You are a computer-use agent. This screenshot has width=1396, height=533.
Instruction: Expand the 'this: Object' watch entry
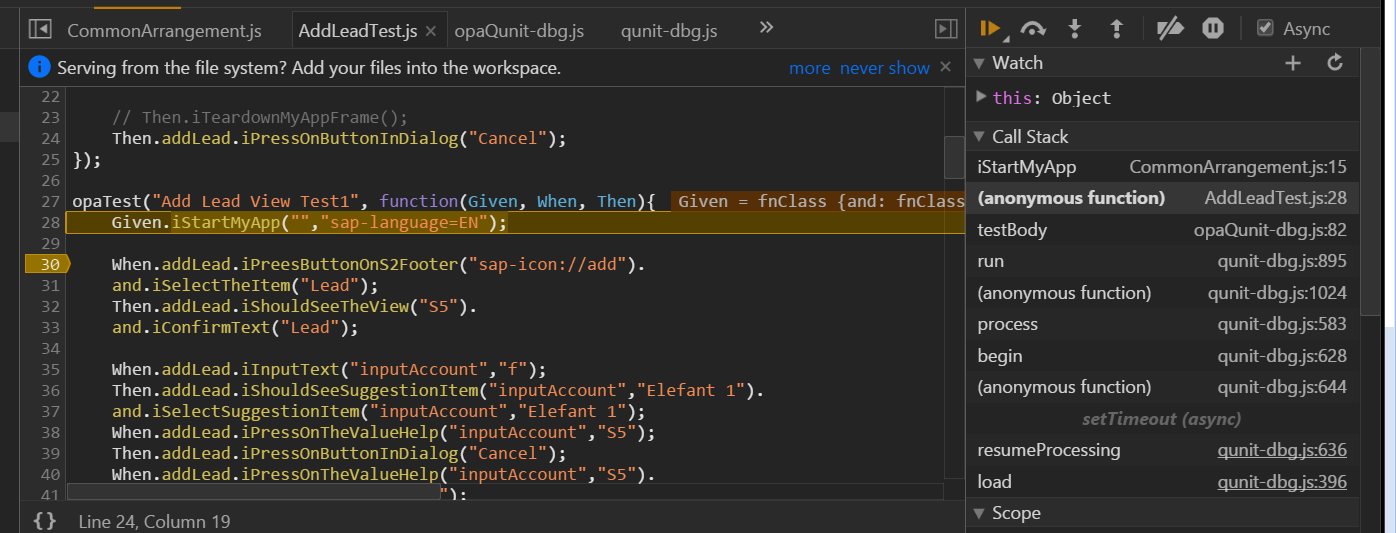(981, 97)
